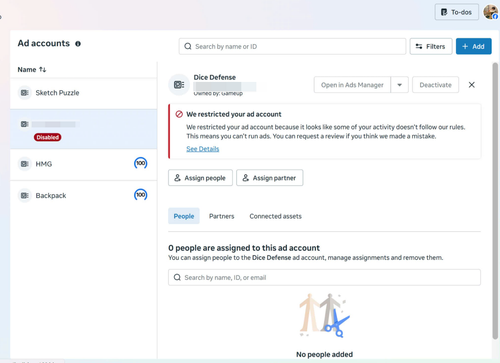The height and width of the screenshot is (363, 500).
Task: Click the Backpack account icon
Action: click(24, 195)
